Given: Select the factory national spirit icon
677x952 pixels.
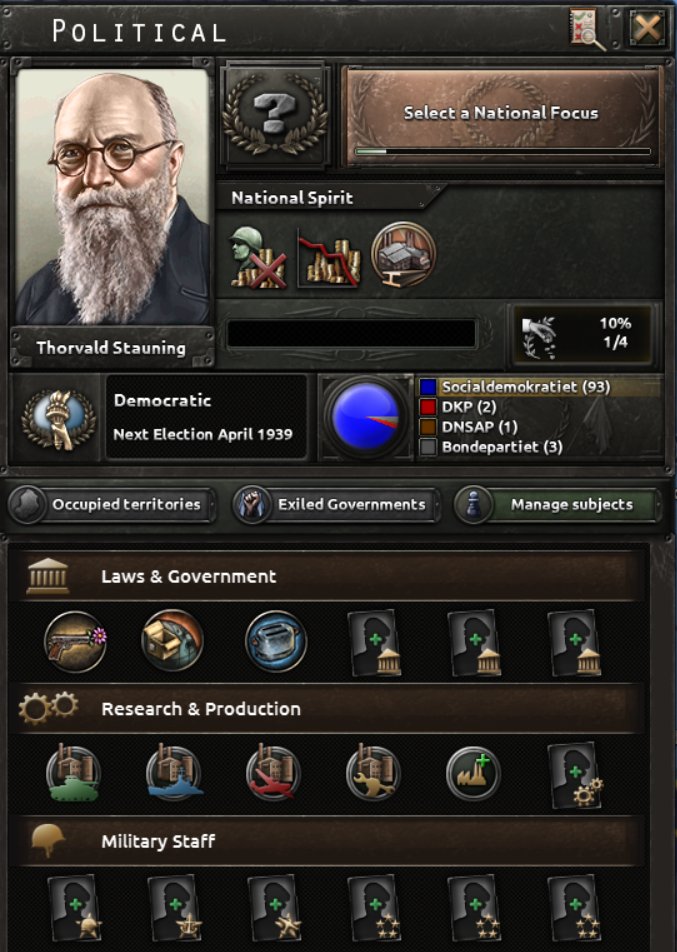Looking at the screenshot, I should (x=403, y=254).
